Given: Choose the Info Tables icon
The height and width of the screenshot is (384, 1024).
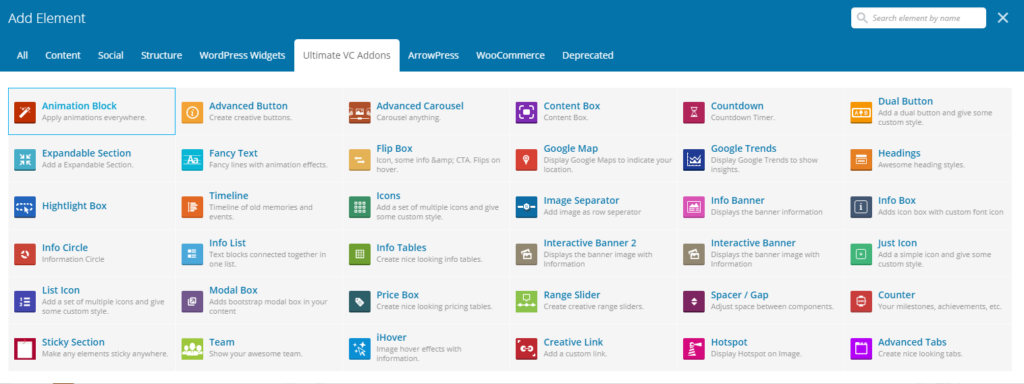Looking at the screenshot, I should [x=359, y=253].
